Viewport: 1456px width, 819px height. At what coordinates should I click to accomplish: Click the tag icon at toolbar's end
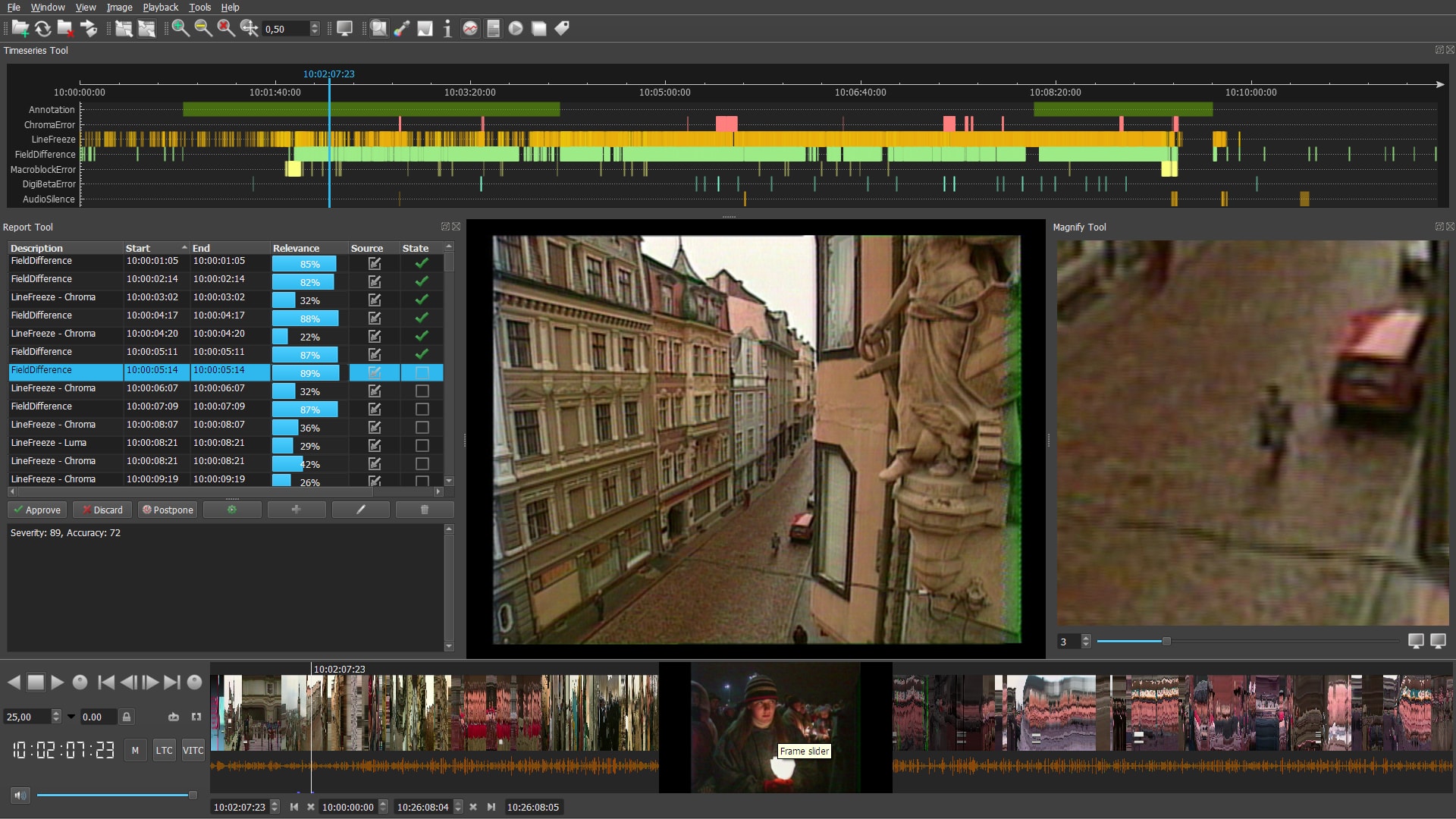pyautogui.click(x=563, y=29)
